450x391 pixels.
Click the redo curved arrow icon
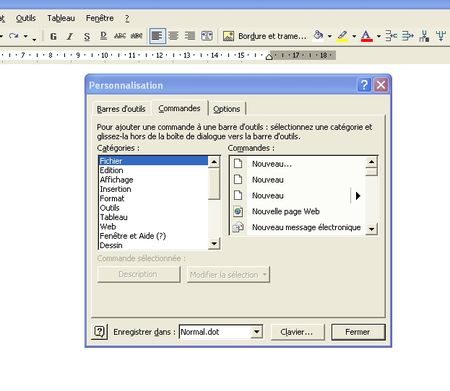pos(14,36)
